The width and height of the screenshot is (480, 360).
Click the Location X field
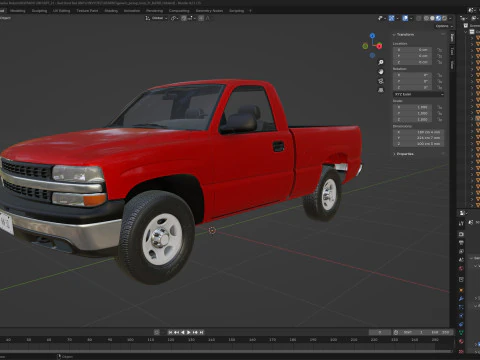click(x=413, y=50)
